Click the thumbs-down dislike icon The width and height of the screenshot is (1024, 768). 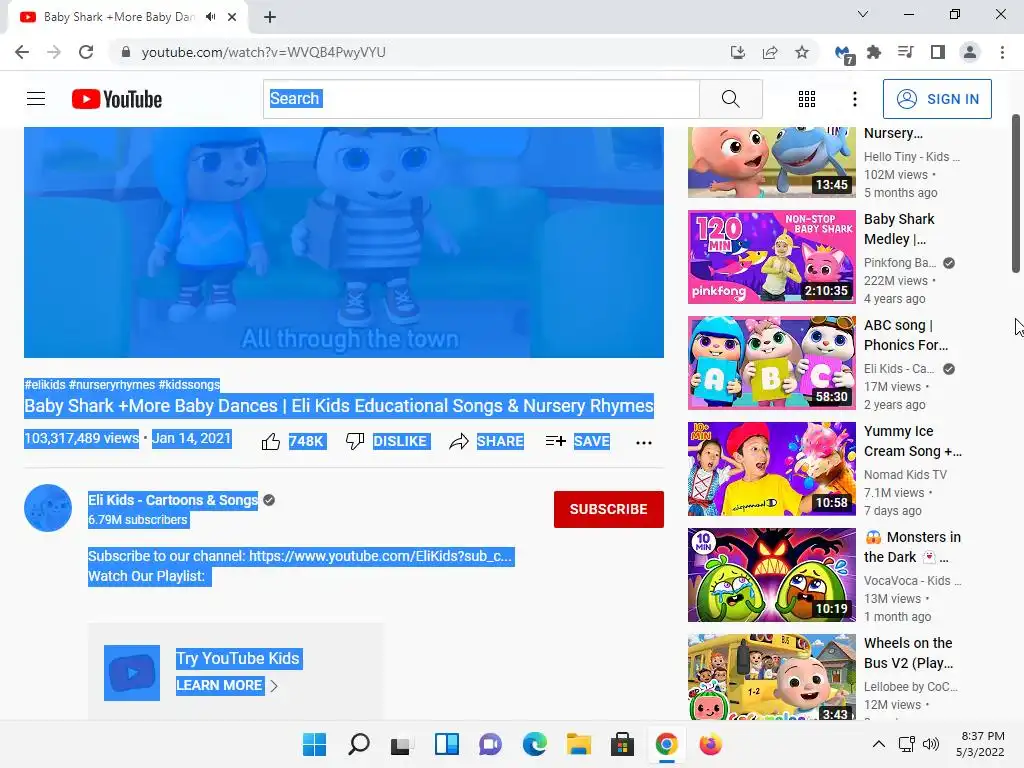click(x=355, y=441)
